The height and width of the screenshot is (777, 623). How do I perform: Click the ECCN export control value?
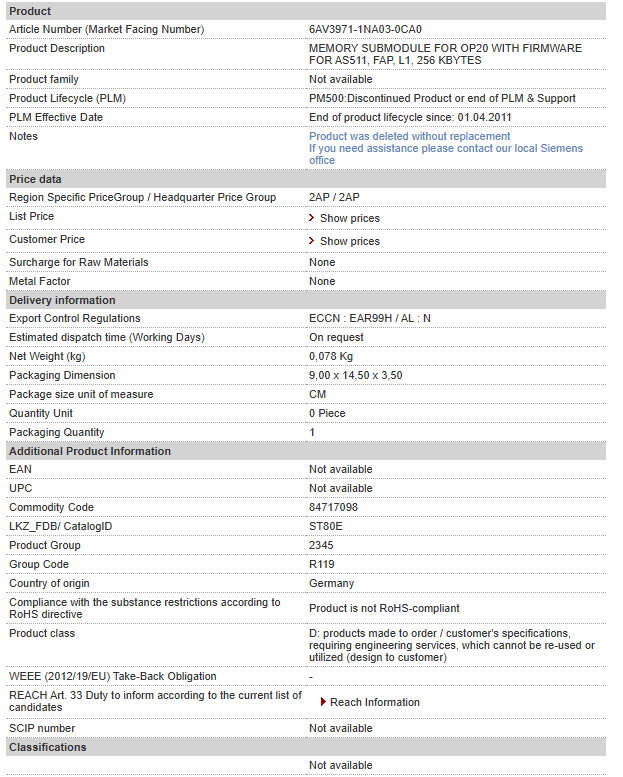coord(370,318)
